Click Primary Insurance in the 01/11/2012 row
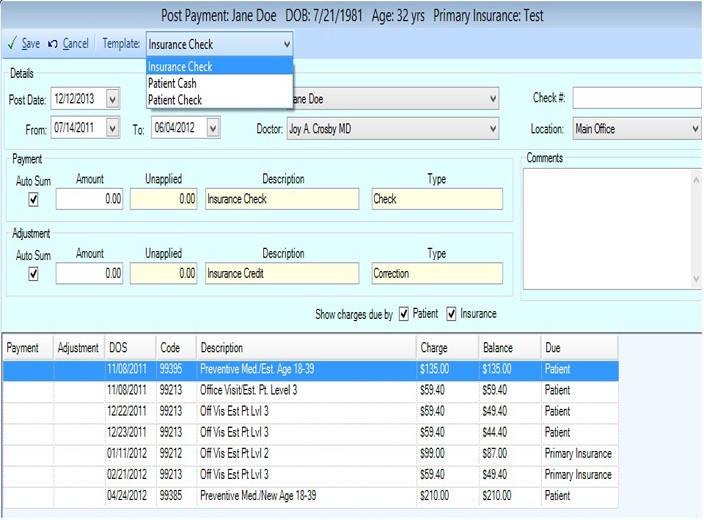 pyautogui.click(x=578, y=454)
